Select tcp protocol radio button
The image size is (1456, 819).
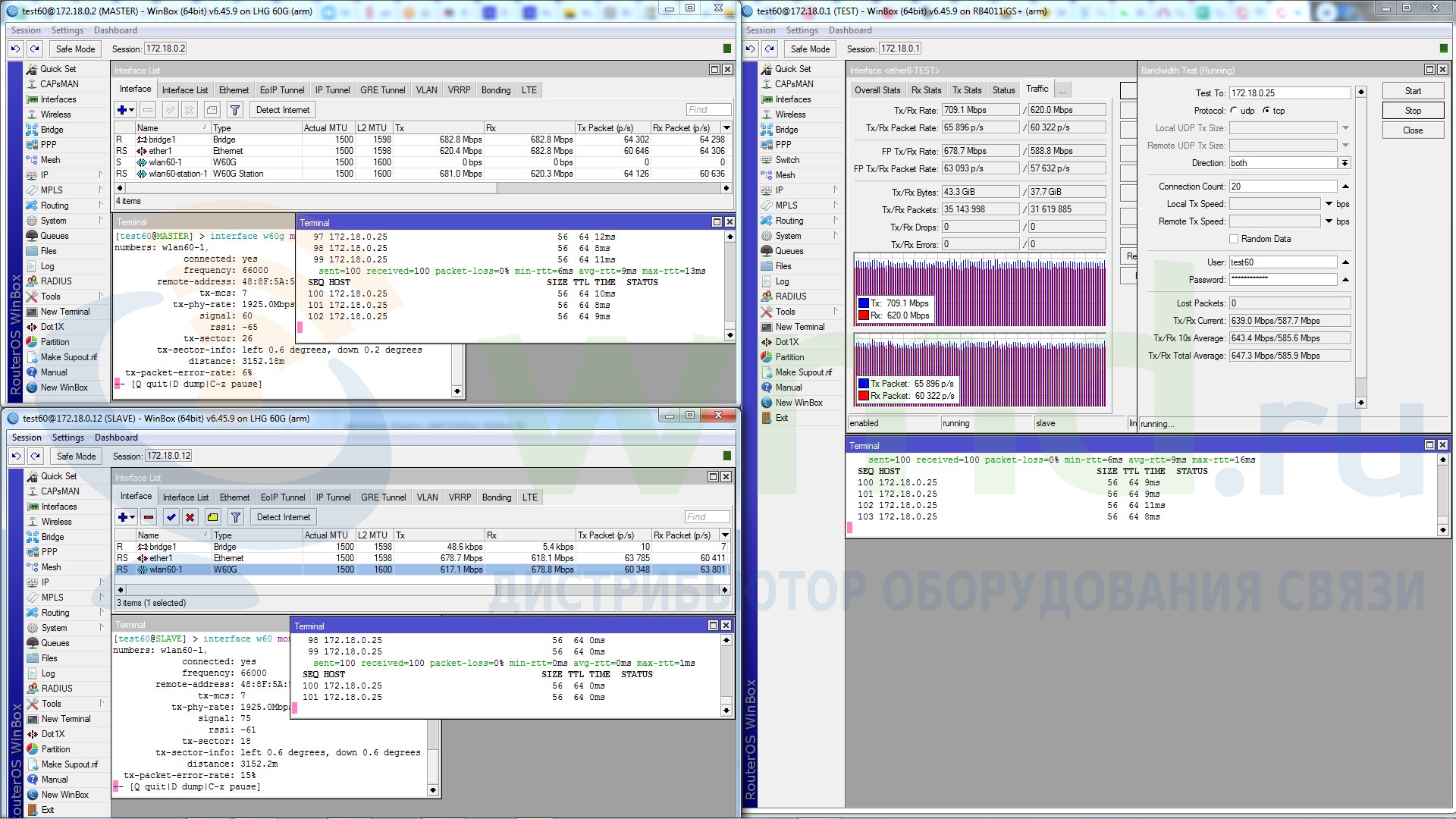point(1266,111)
